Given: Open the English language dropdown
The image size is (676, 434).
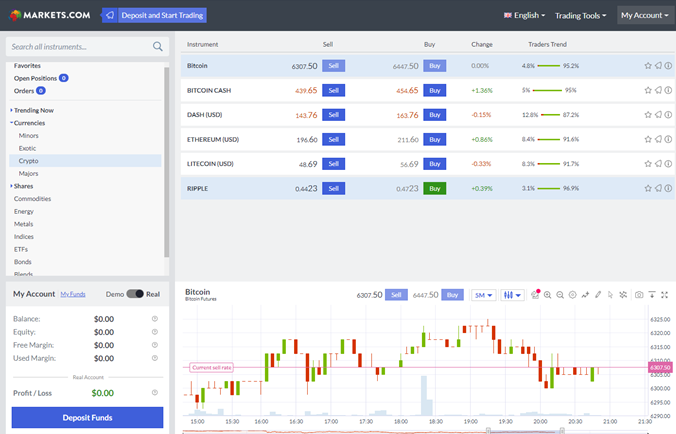Looking at the screenshot, I should pyautogui.click(x=525, y=15).
